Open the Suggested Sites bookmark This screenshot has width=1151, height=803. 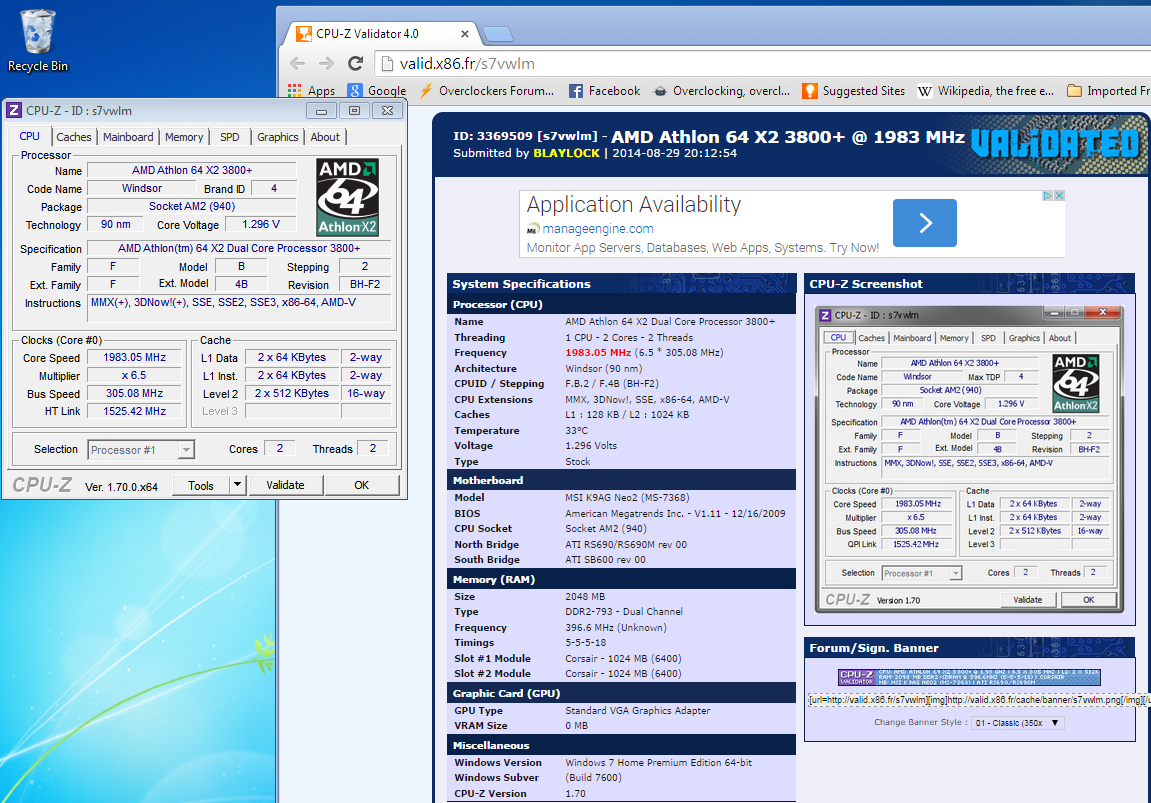click(854, 91)
